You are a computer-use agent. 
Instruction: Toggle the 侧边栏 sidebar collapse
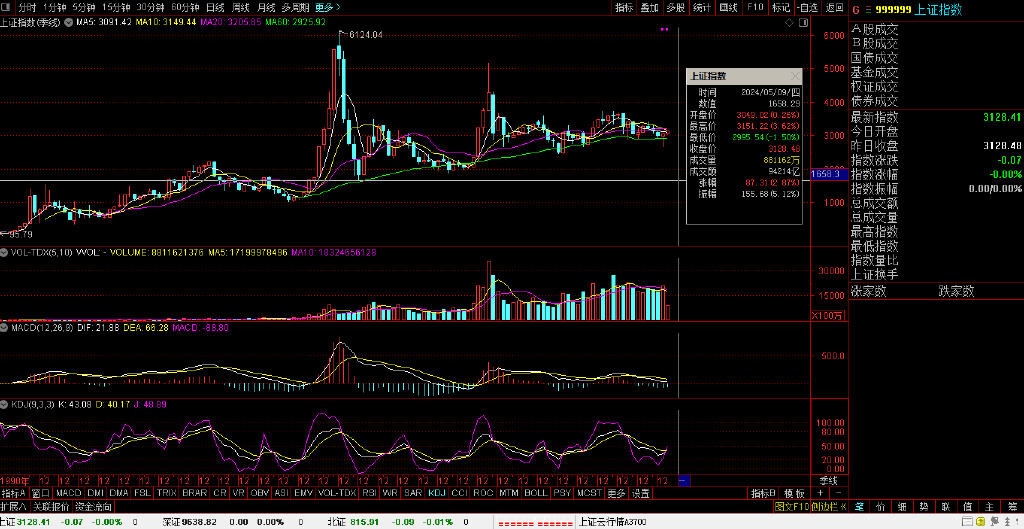(x=829, y=506)
